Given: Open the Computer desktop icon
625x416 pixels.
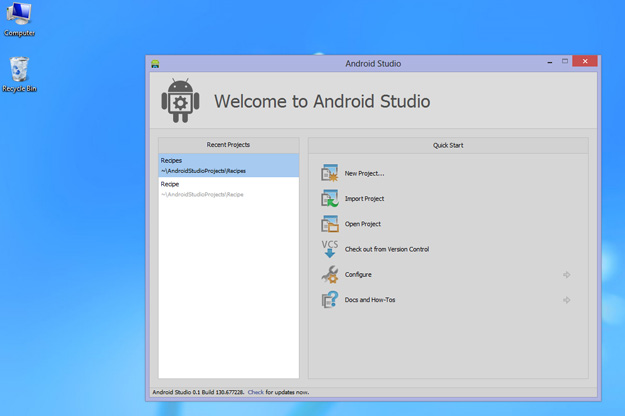Looking at the screenshot, I should click(x=19, y=19).
